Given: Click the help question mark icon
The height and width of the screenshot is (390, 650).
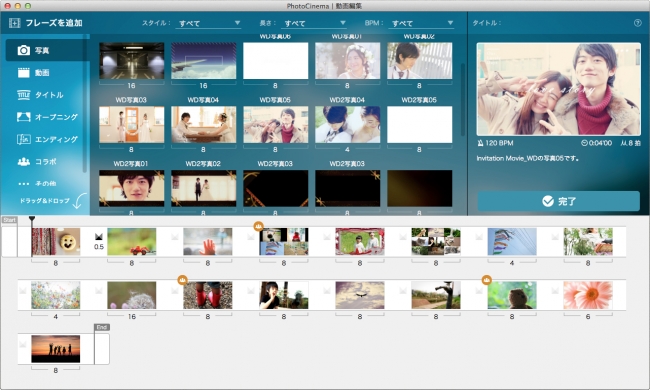Looking at the screenshot, I should coord(638,23).
